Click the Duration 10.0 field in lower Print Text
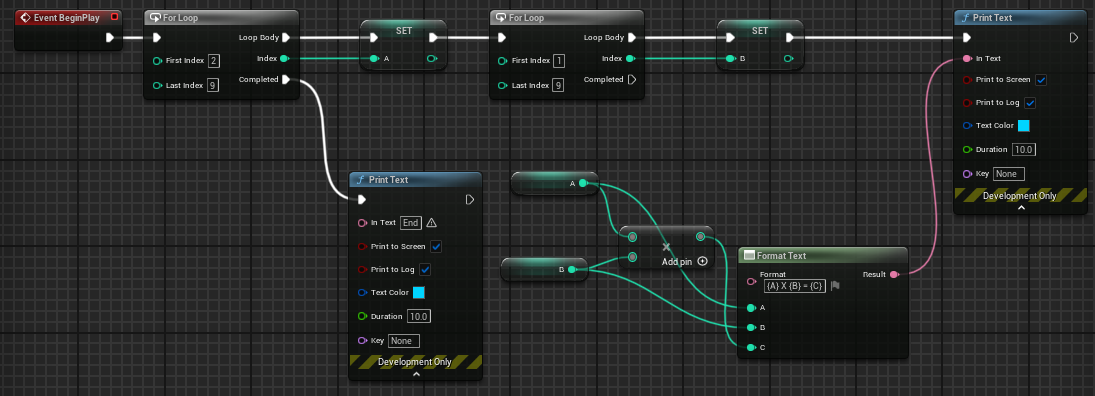The image size is (1095, 396). [x=419, y=316]
